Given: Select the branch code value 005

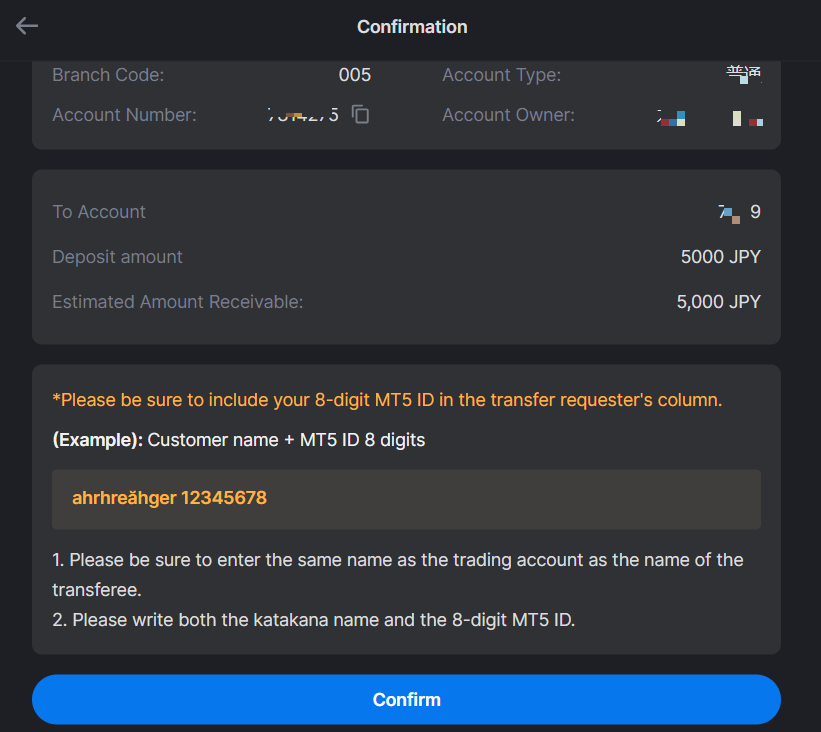Looking at the screenshot, I should [x=354, y=75].
